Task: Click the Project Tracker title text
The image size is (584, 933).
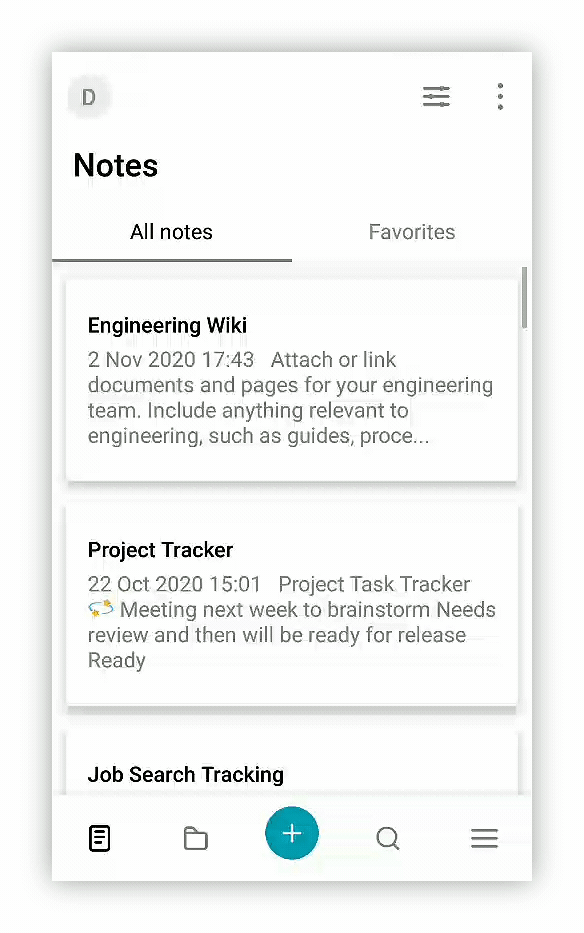Action: tap(160, 550)
